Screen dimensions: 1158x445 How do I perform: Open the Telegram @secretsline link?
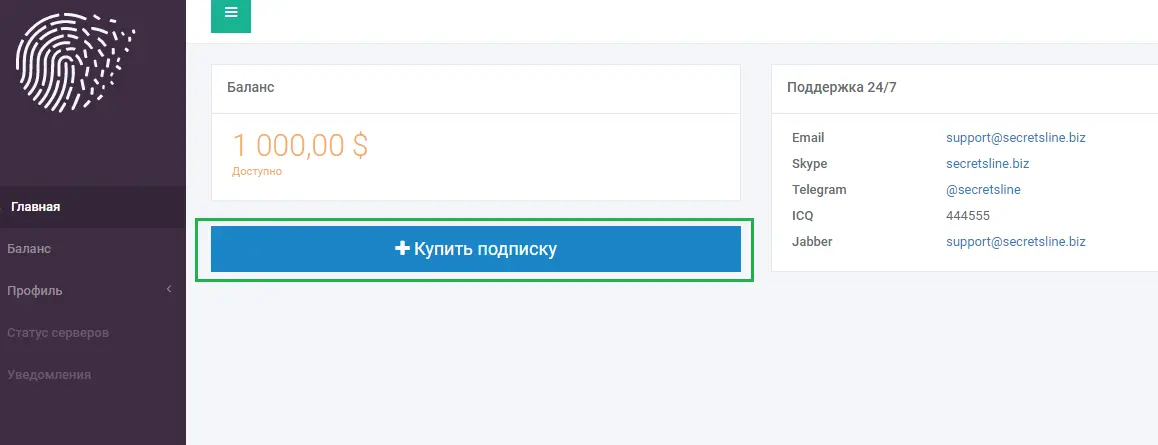(x=983, y=190)
